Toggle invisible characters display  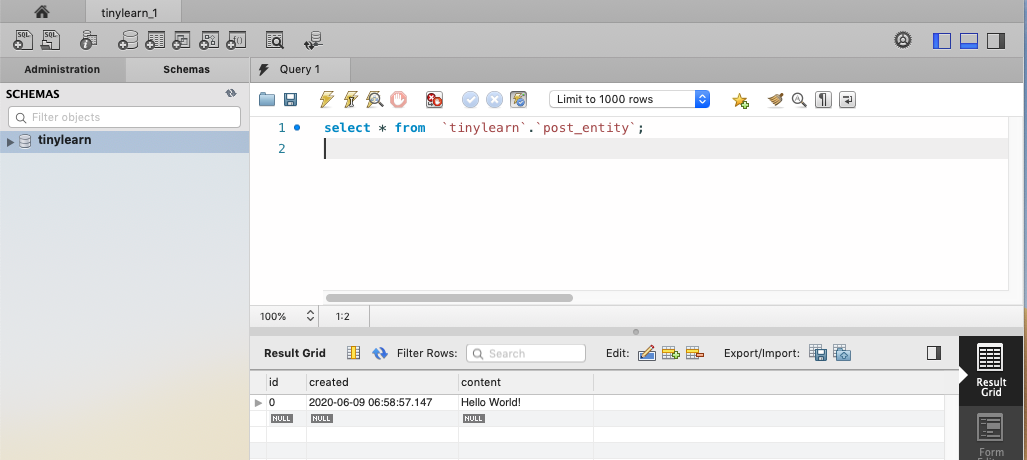[x=823, y=100]
